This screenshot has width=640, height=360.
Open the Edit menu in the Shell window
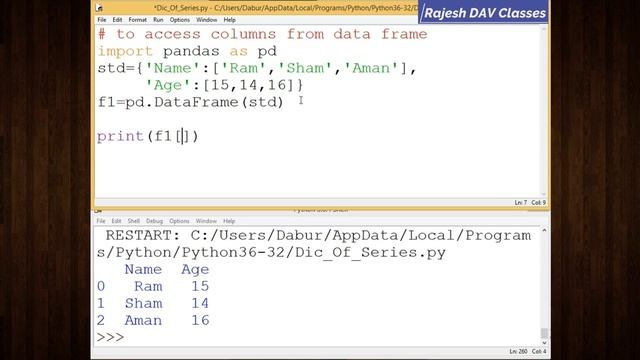click(116, 221)
